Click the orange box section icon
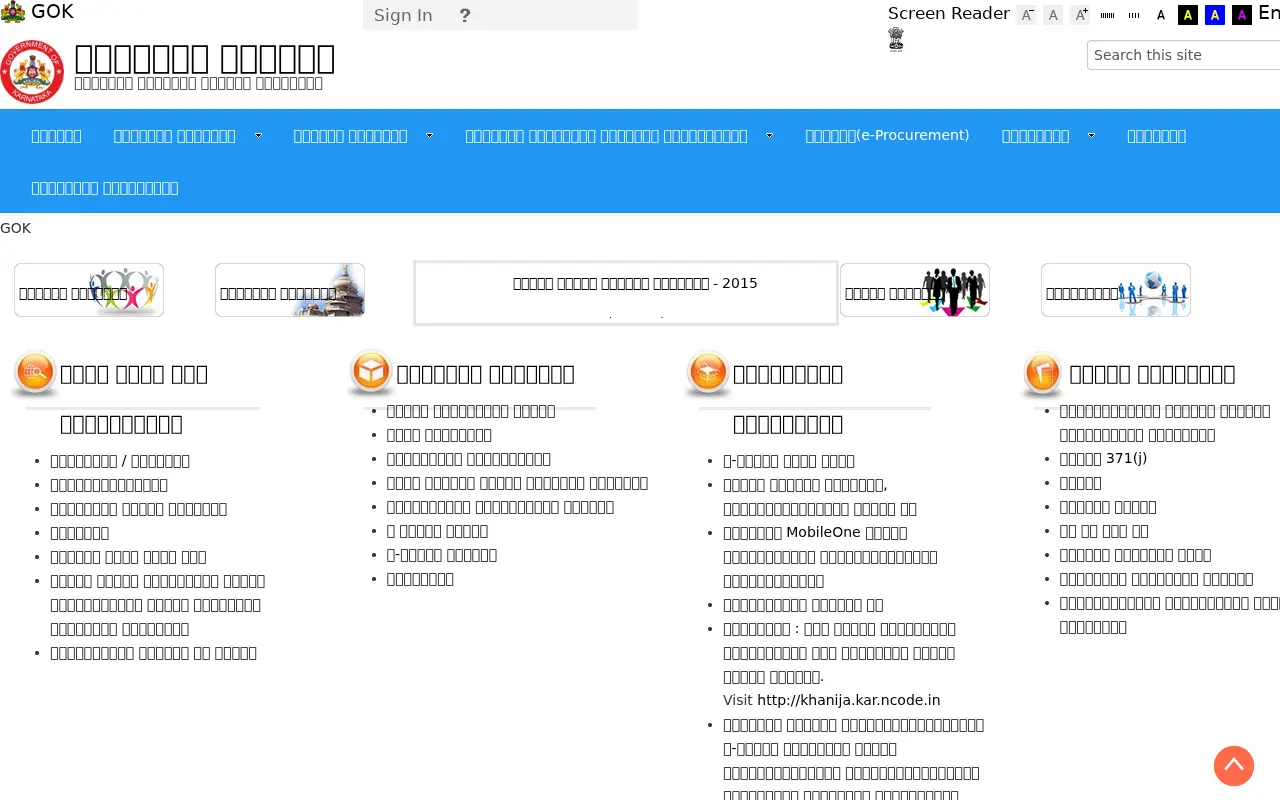This screenshot has width=1280, height=800. (371, 374)
